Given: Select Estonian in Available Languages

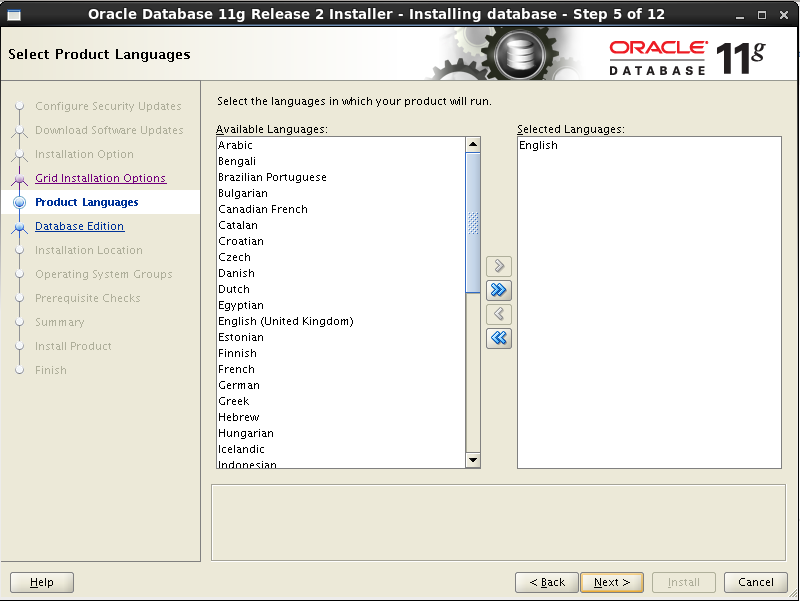Looking at the screenshot, I should click(x=341, y=337).
